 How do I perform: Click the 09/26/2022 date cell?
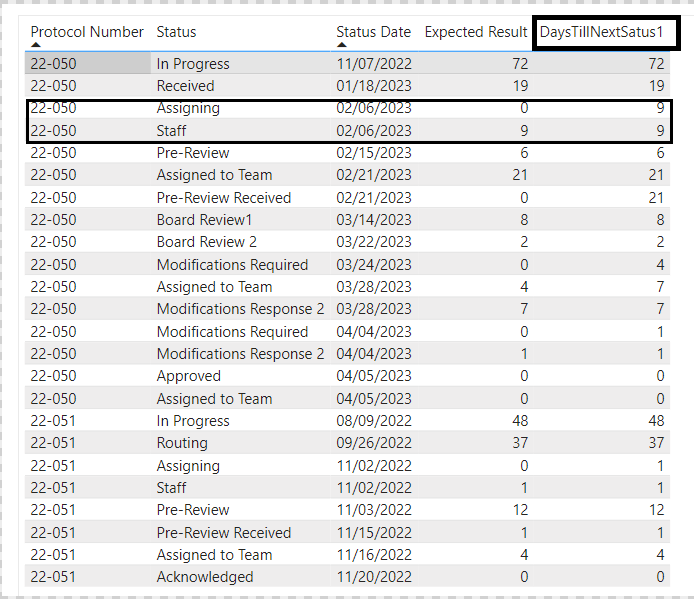coord(374,443)
